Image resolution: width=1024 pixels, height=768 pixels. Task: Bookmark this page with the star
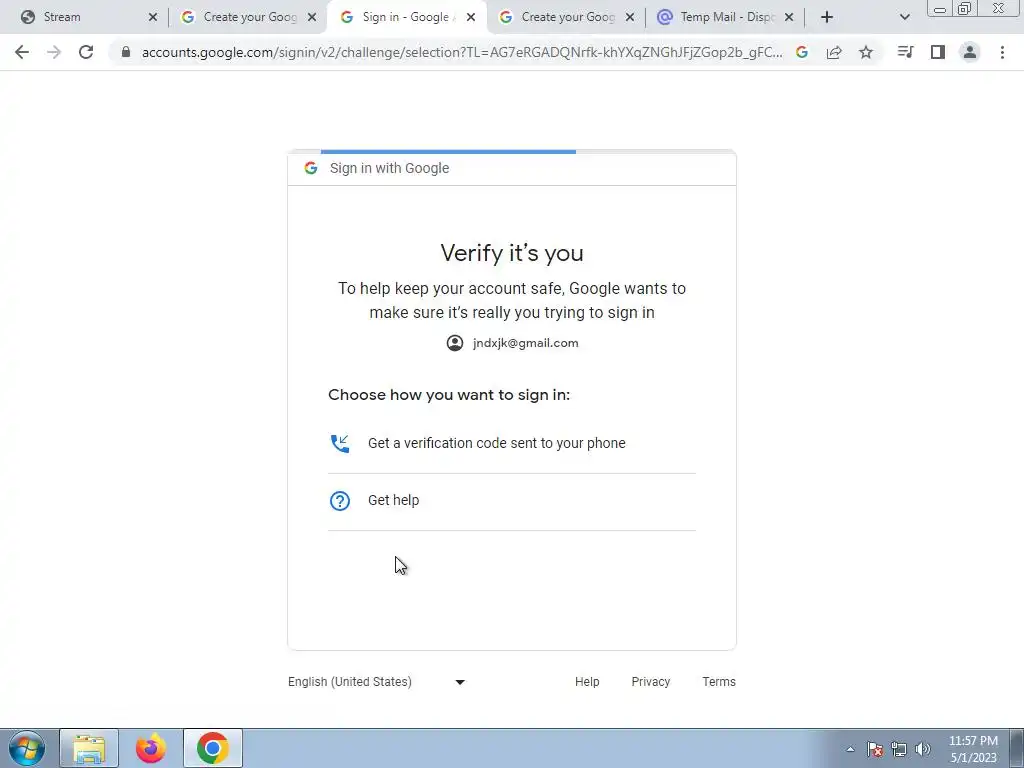tap(866, 52)
